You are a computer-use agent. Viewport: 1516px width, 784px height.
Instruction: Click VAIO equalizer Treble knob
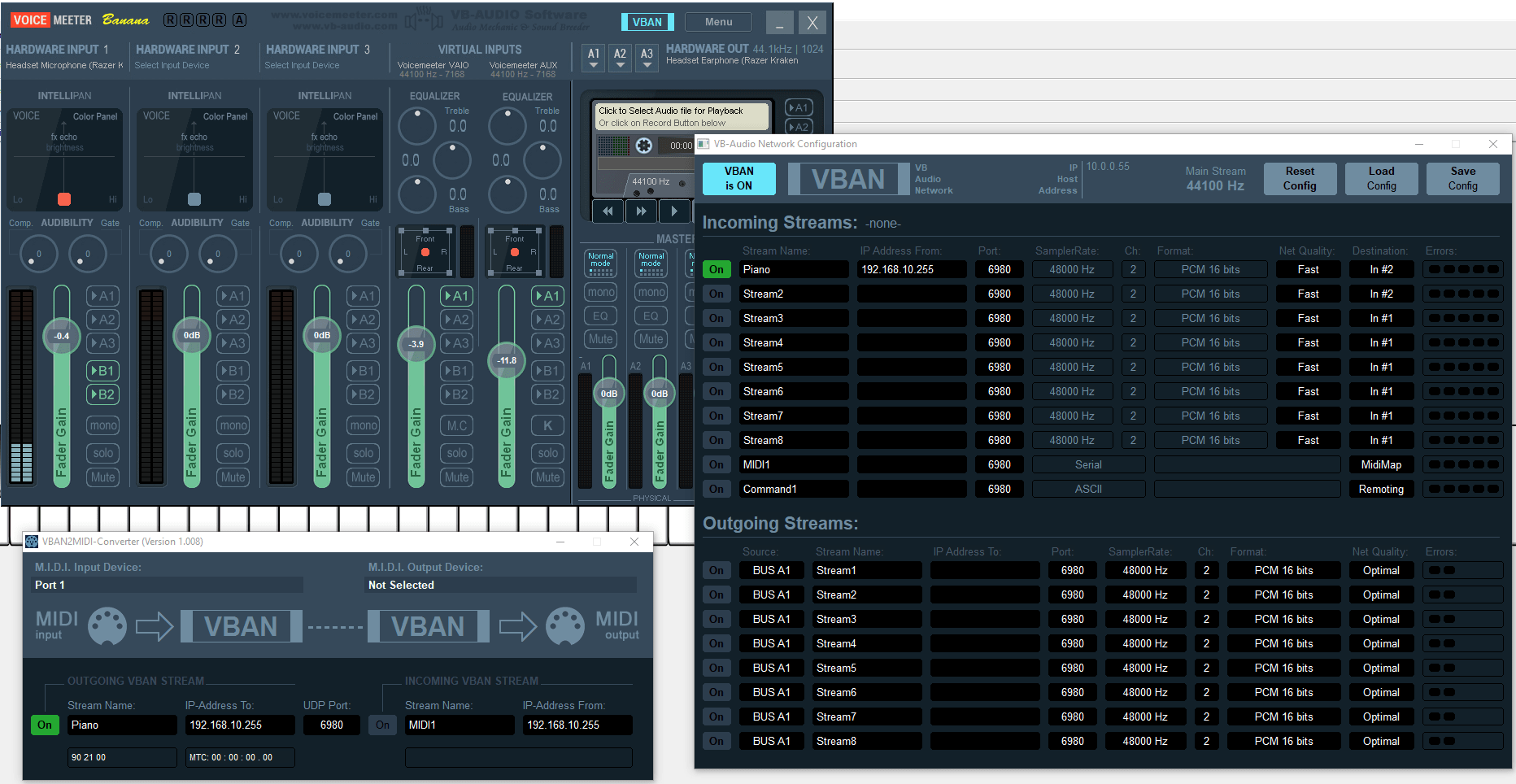[417, 126]
